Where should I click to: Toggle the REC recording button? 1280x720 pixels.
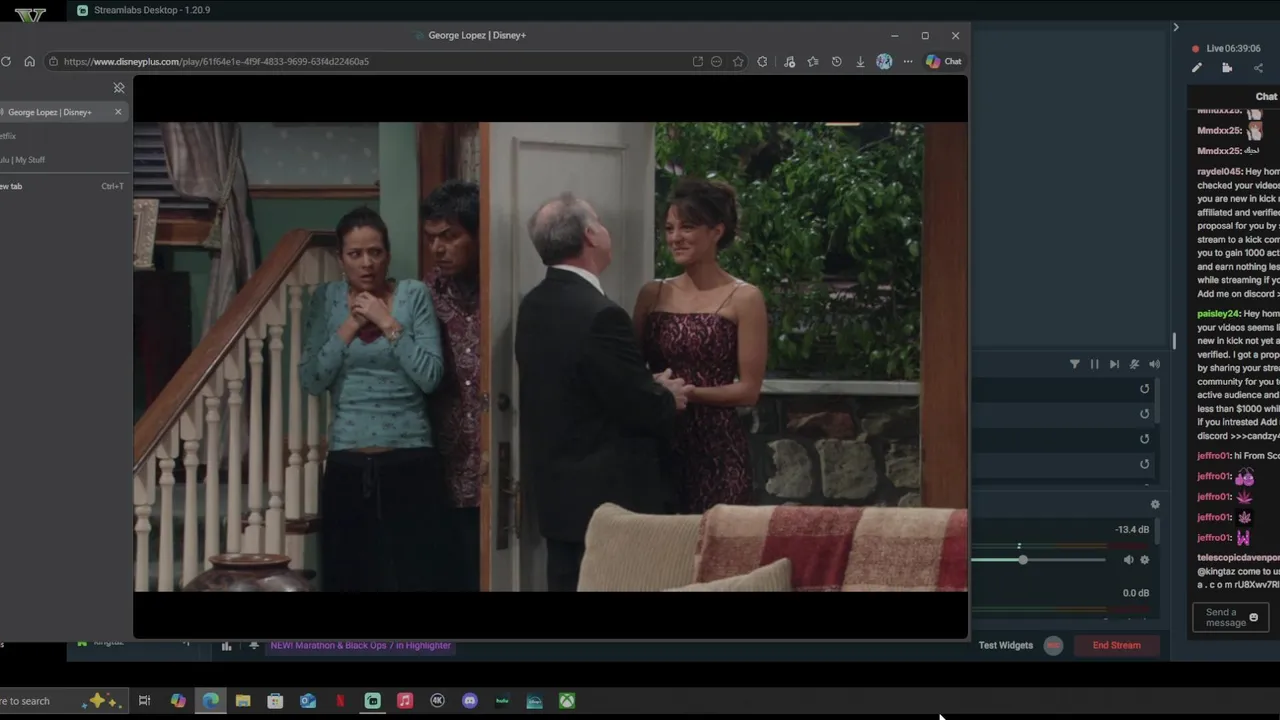click(1053, 645)
